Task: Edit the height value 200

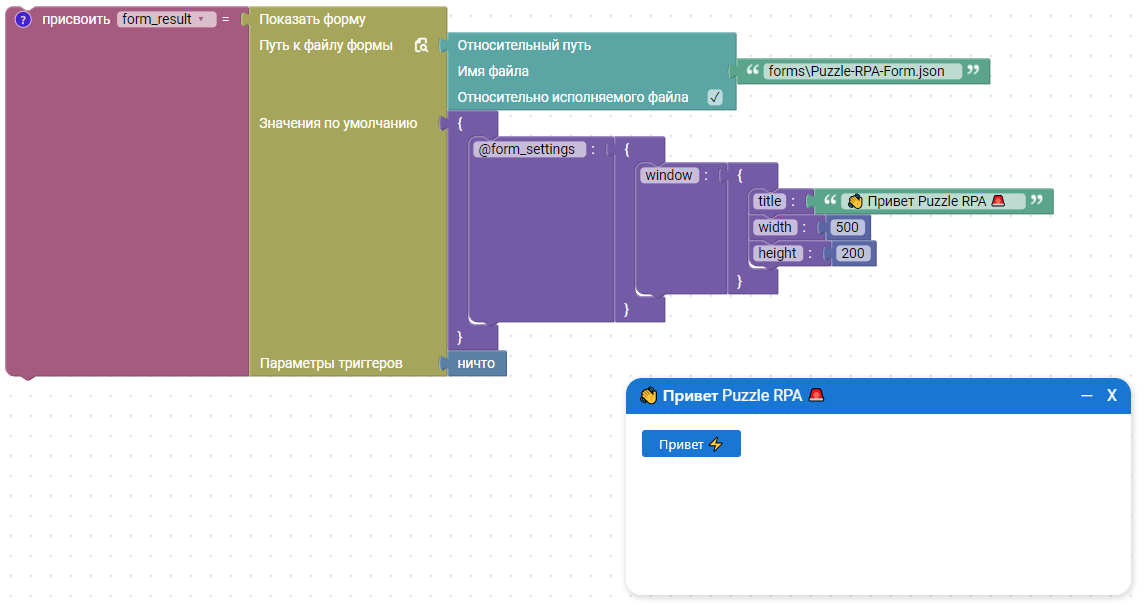Action: (x=853, y=253)
